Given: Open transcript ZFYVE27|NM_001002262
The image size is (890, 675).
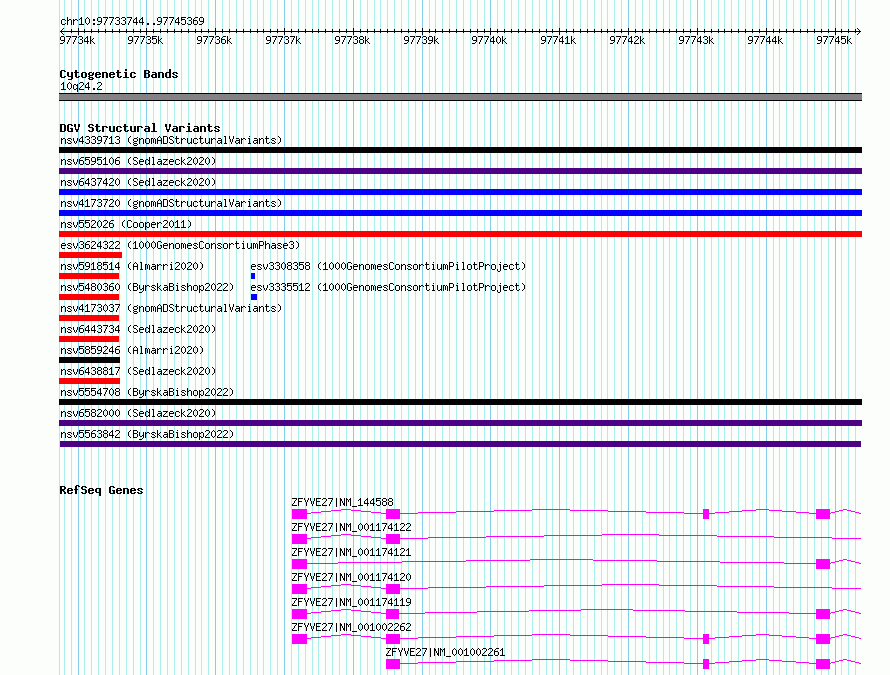Looking at the screenshot, I should [351, 627].
